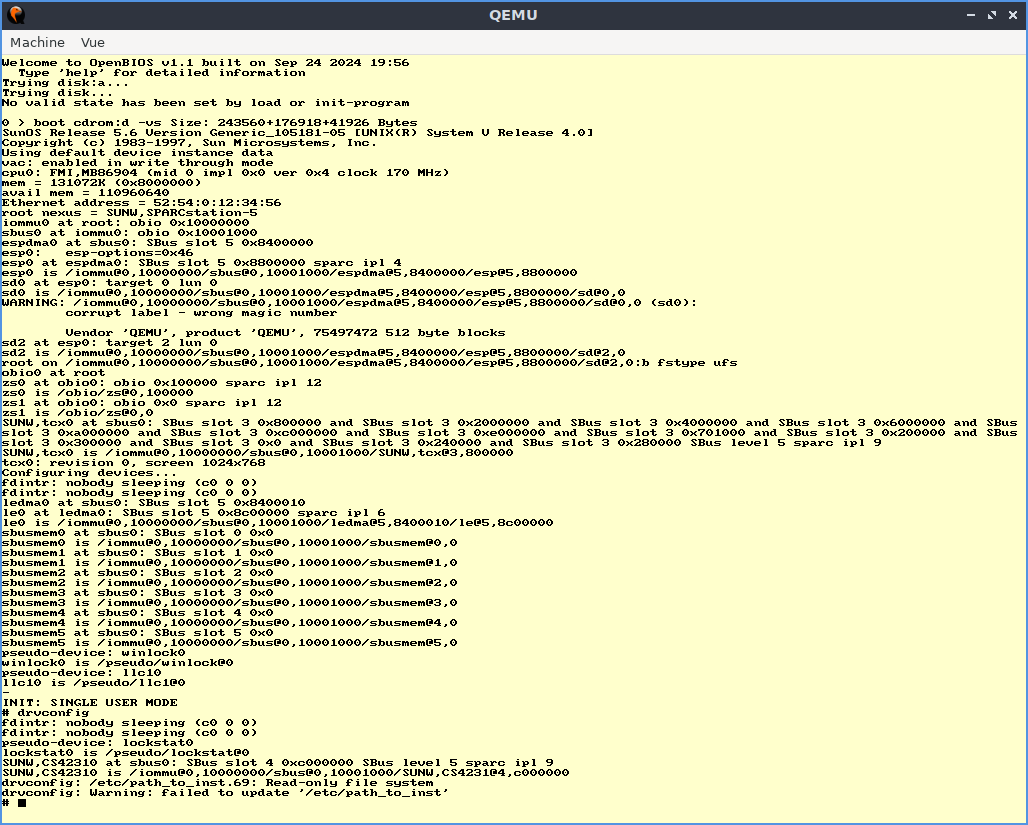The width and height of the screenshot is (1028, 825).
Task: Click 'le0 at ledma0' line
Action: [x=193, y=513]
